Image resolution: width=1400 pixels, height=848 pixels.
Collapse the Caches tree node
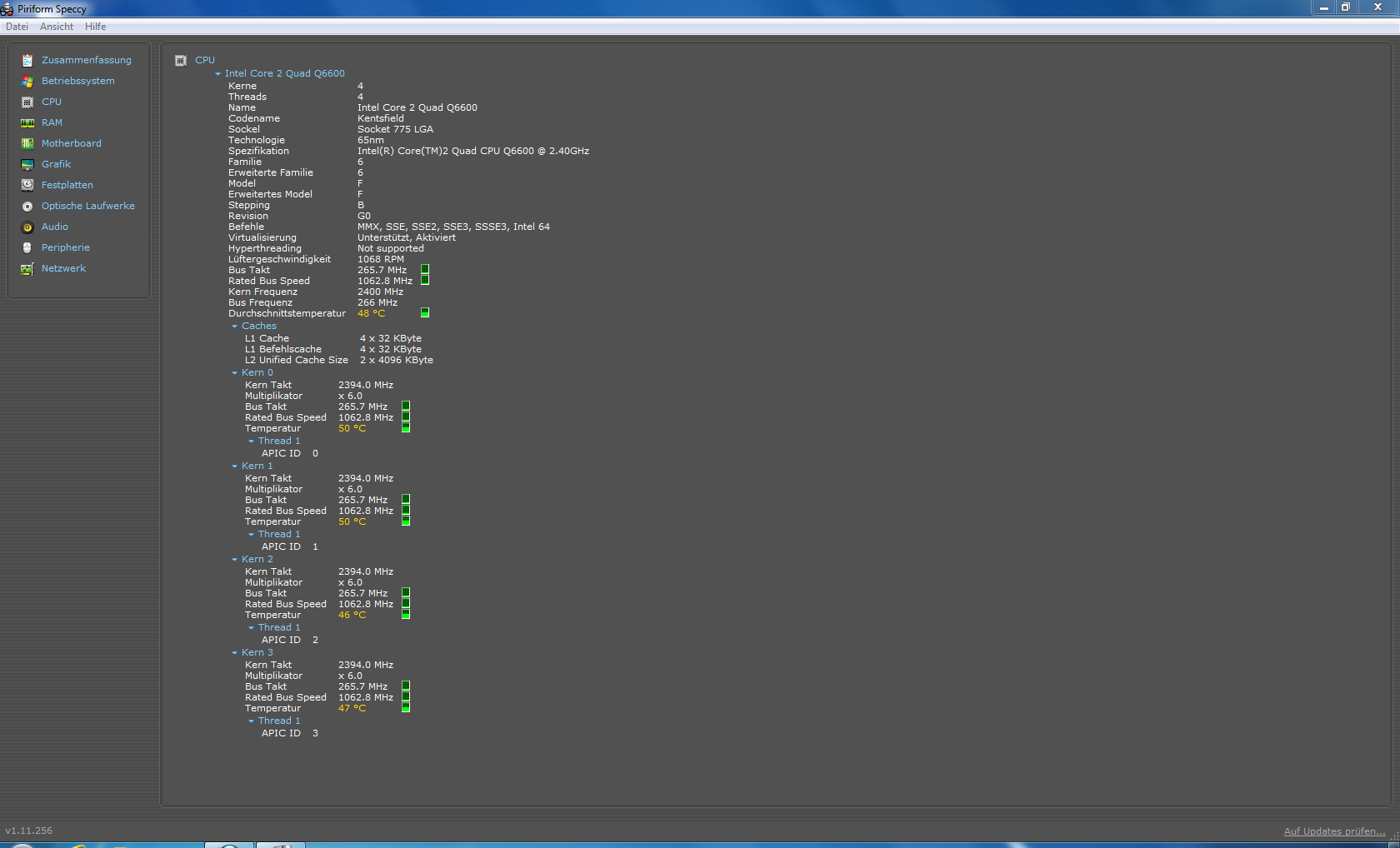pos(235,327)
